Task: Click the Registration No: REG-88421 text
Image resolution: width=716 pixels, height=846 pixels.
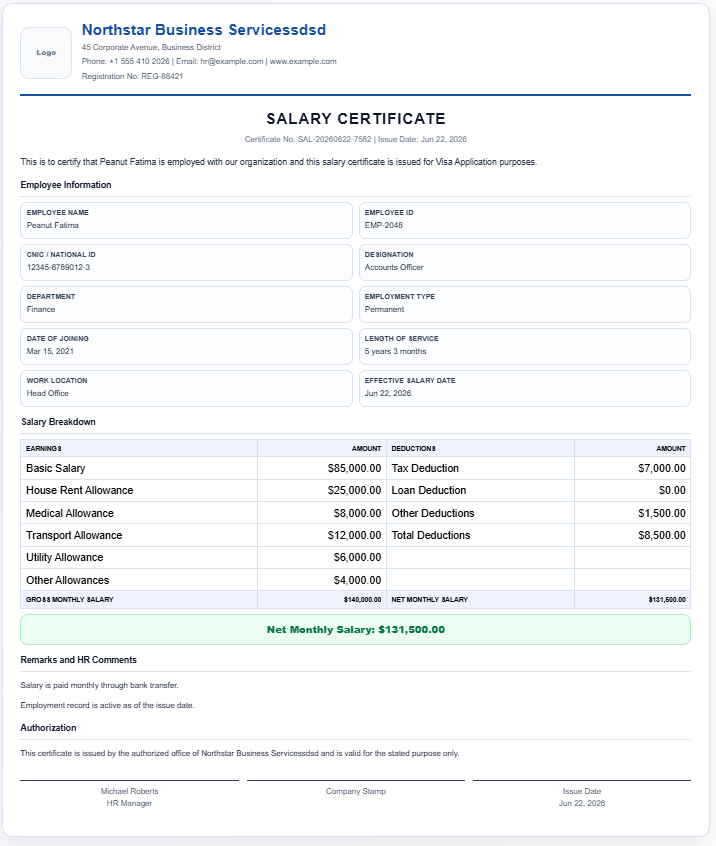Action: 132,76
